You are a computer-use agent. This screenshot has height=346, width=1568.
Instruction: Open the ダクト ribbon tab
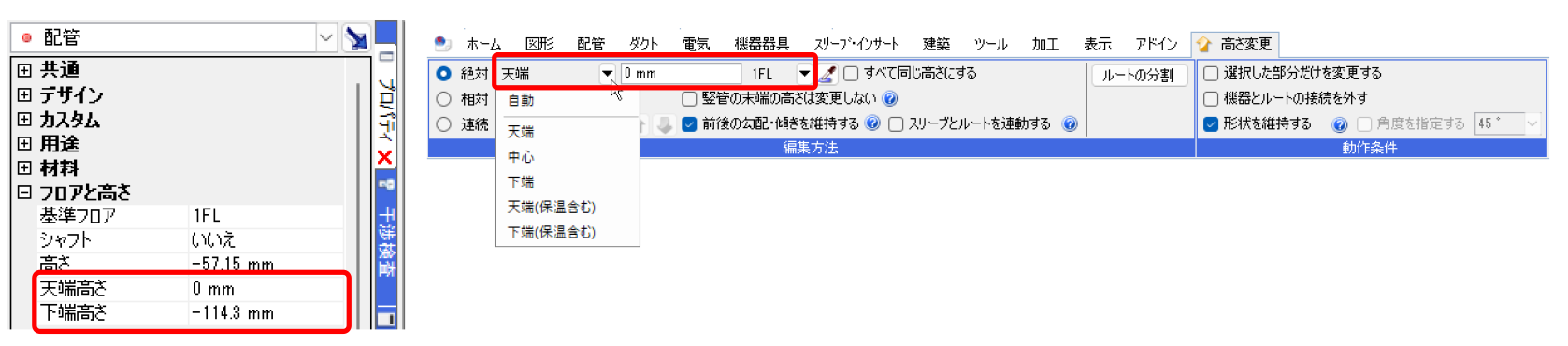[643, 44]
